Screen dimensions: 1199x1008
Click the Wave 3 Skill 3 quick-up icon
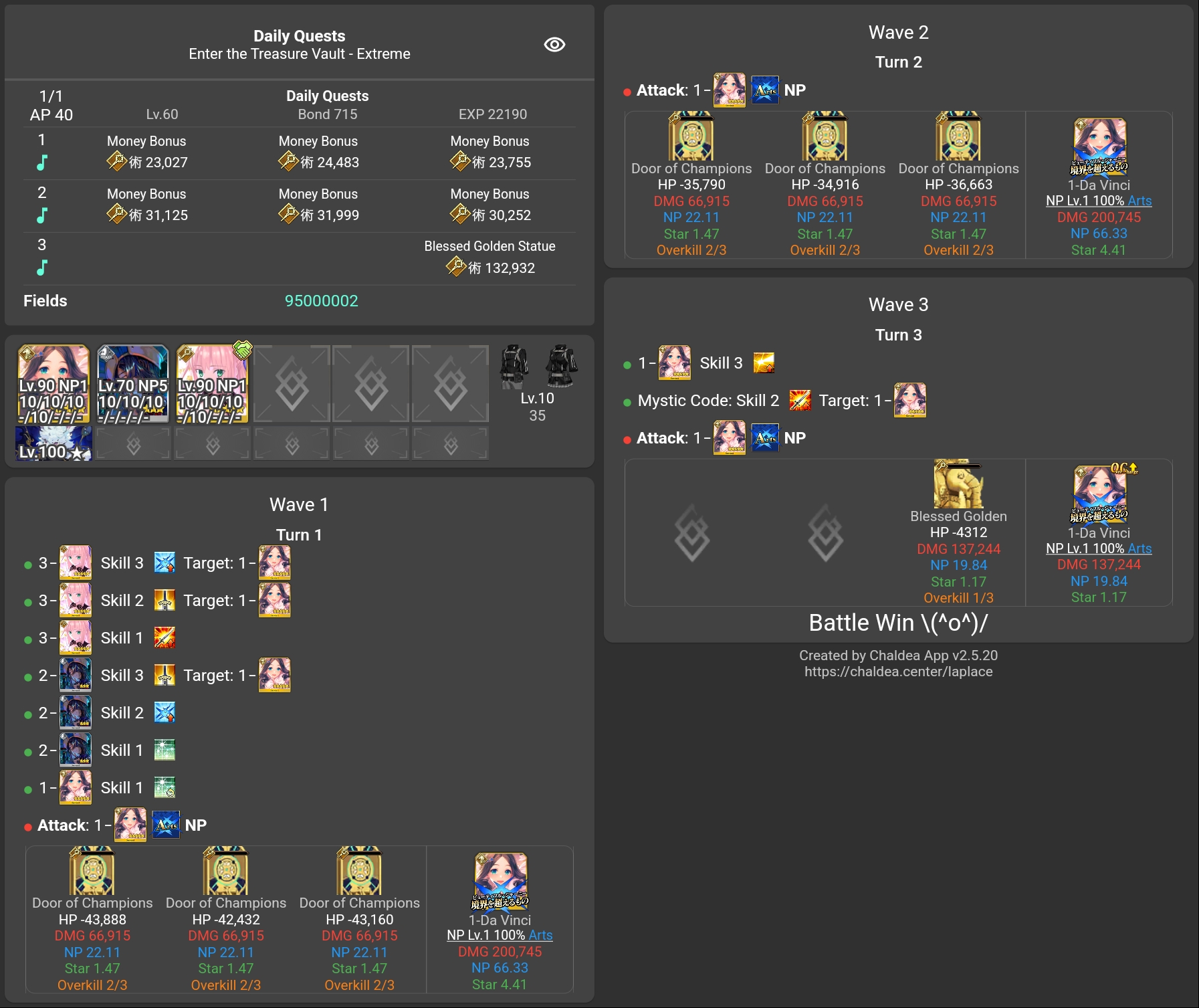click(x=764, y=363)
